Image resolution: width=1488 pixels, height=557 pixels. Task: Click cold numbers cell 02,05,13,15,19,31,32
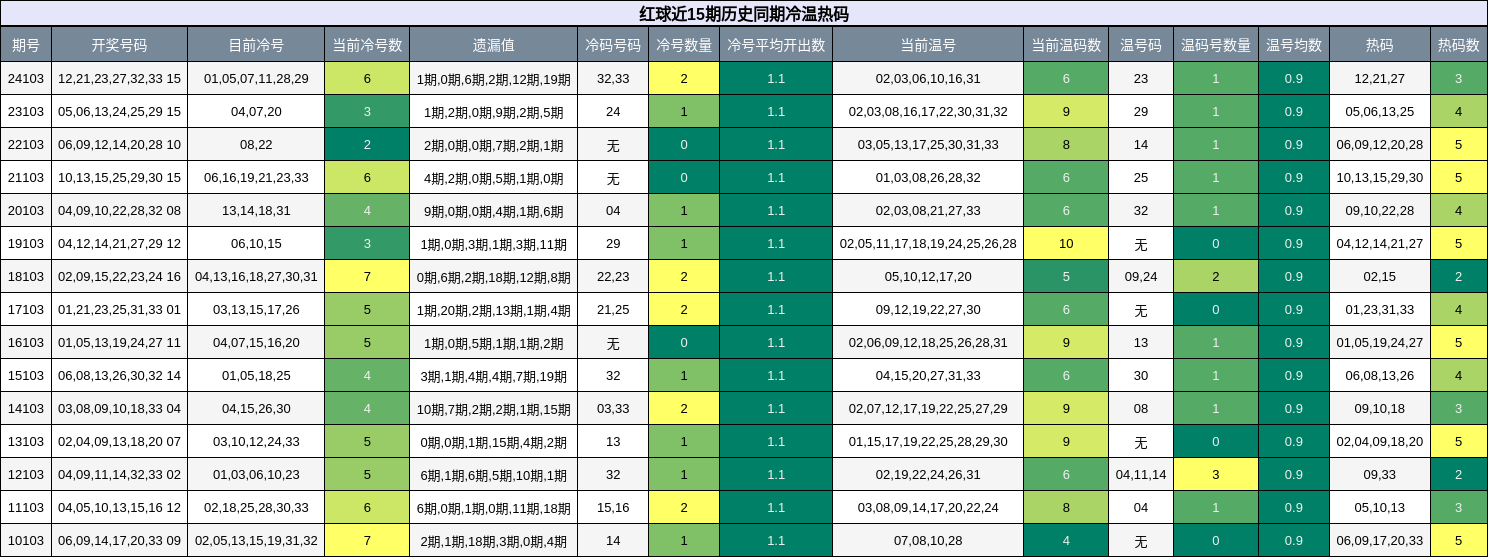point(256,541)
